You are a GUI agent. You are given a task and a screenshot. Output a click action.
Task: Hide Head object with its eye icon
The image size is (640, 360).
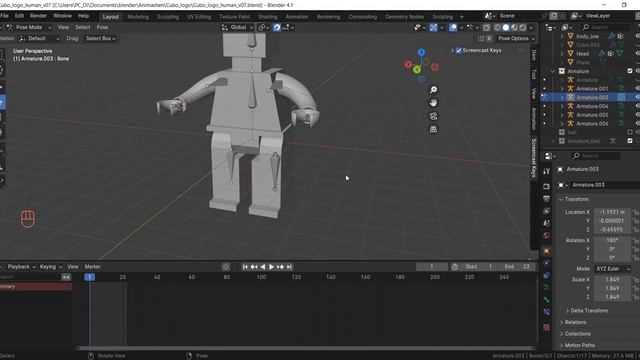[638, 53]
